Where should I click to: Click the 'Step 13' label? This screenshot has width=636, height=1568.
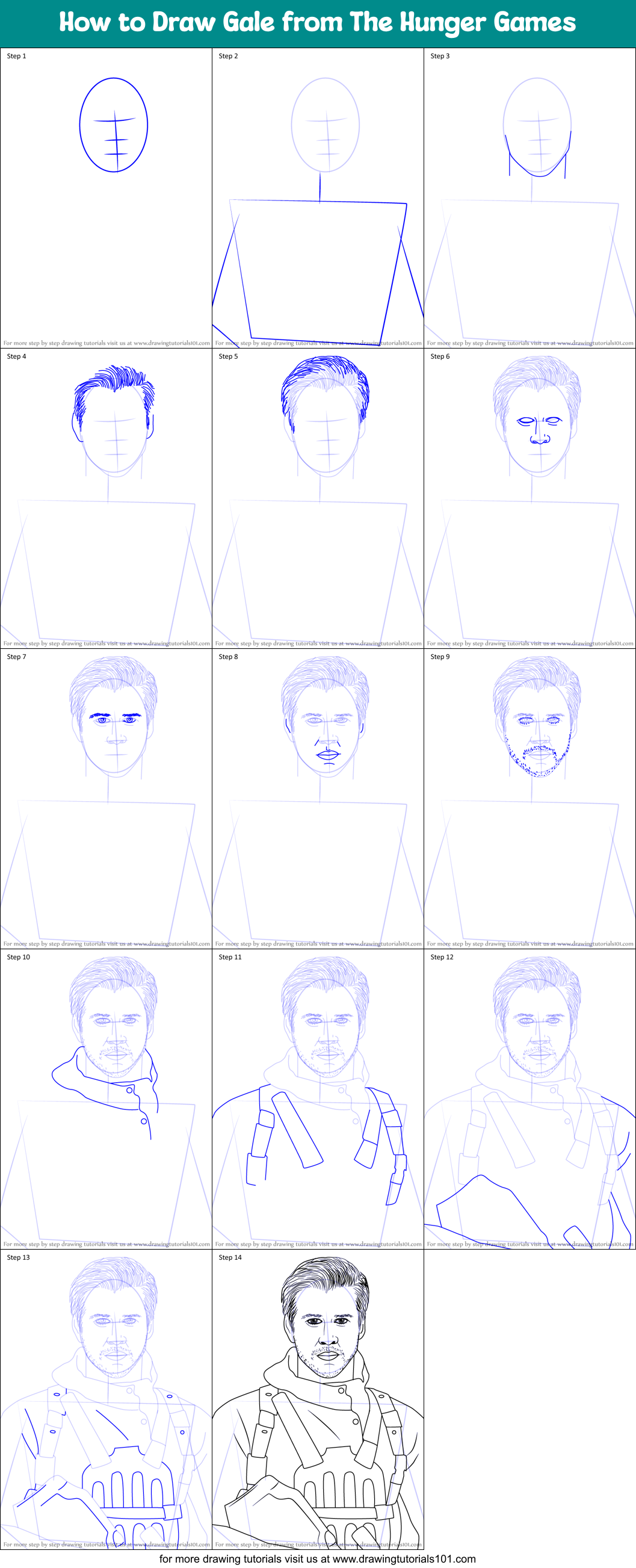18,1257
